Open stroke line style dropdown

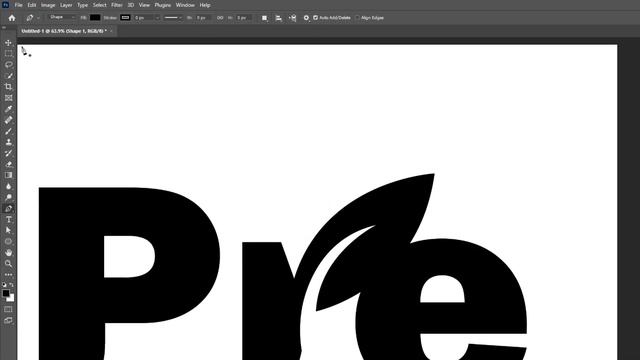coord(173,18)
